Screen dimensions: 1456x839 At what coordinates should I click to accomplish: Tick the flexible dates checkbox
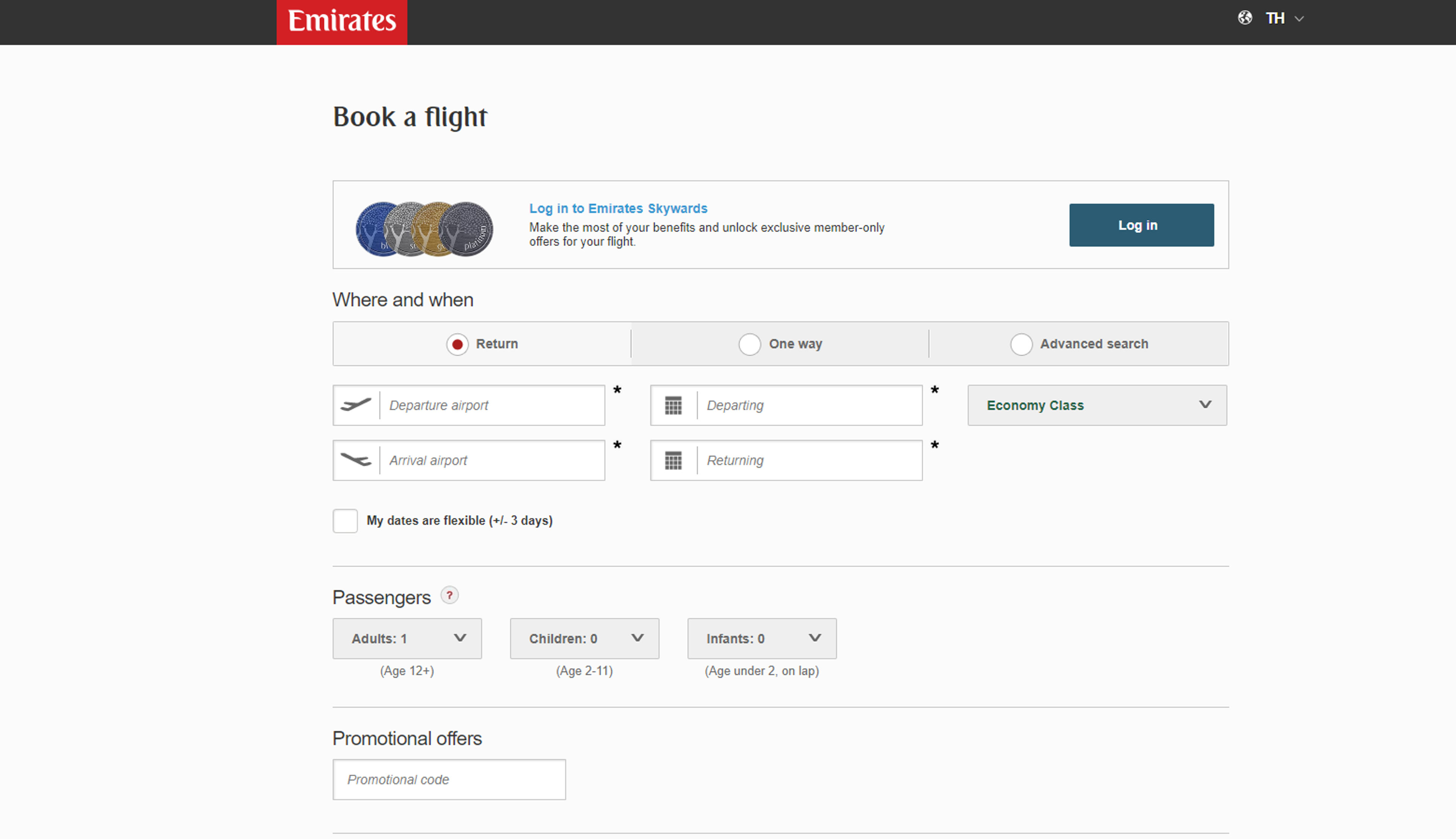345,521
